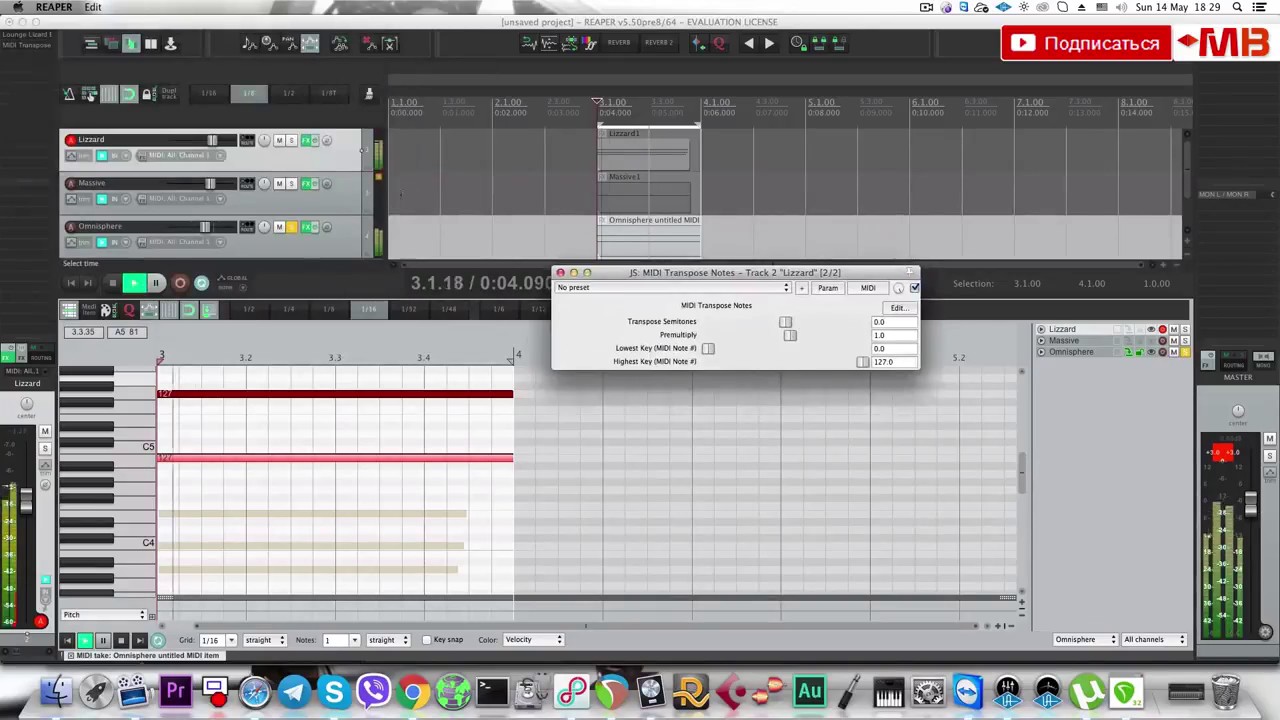Open the FX chain of the Omnisphere track

306,227
